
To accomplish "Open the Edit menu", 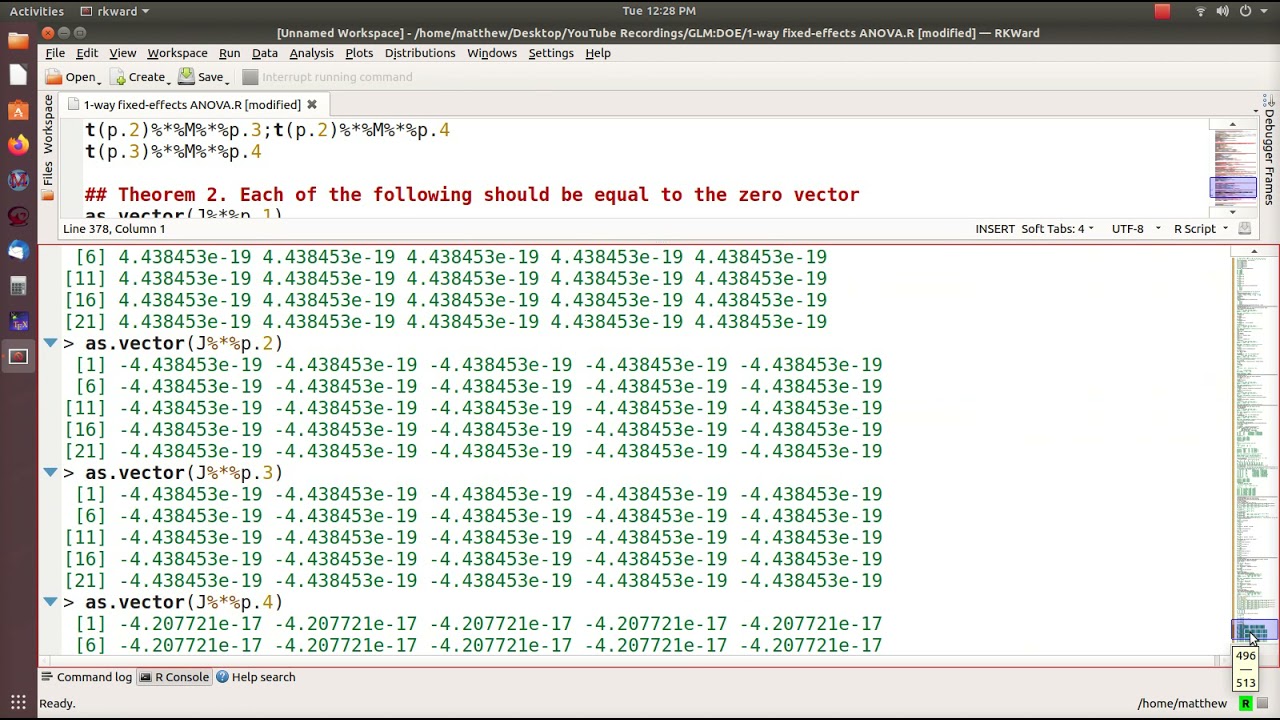I will click(87, 53).
